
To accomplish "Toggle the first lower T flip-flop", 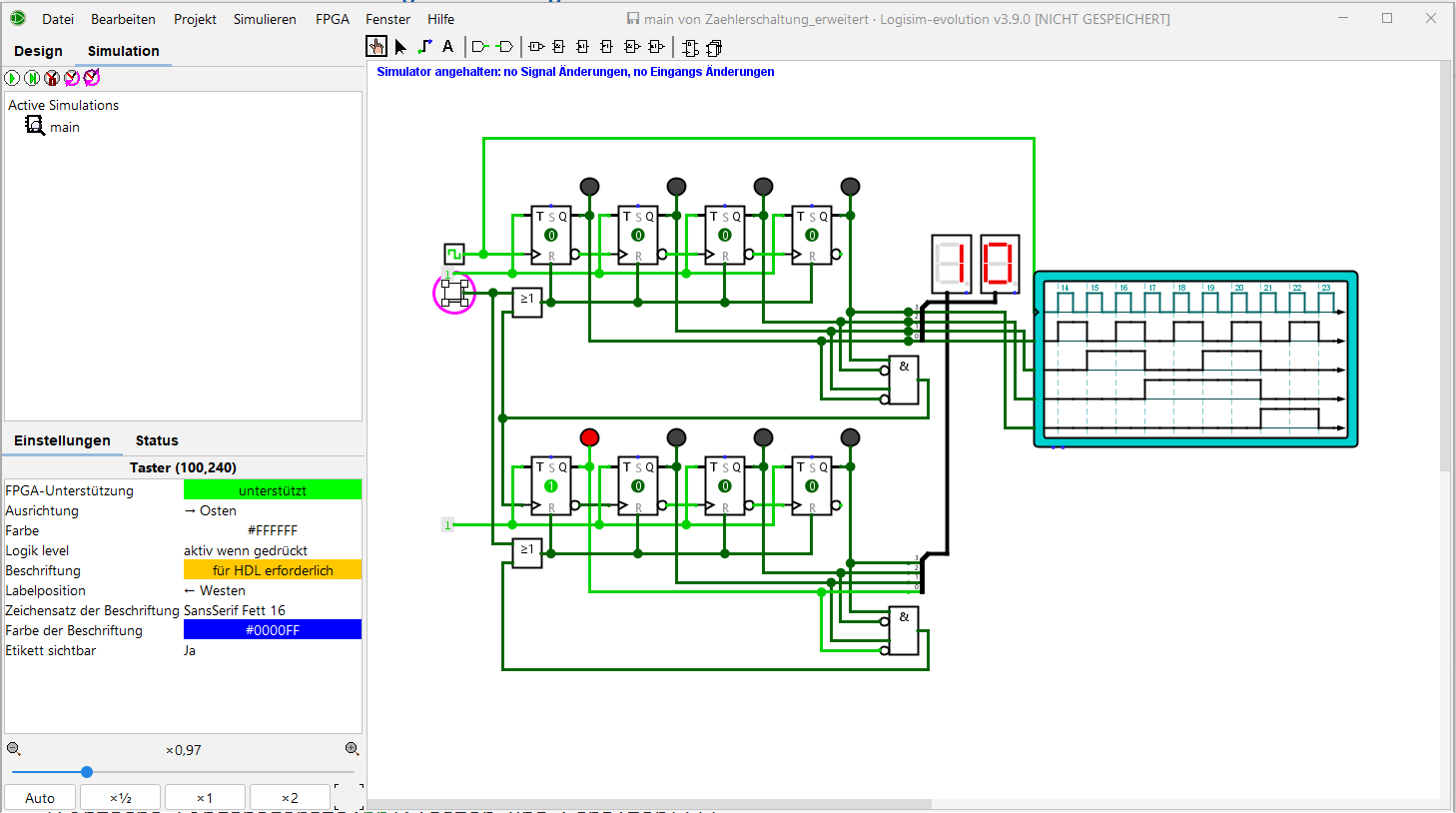I will coord(551,486).
